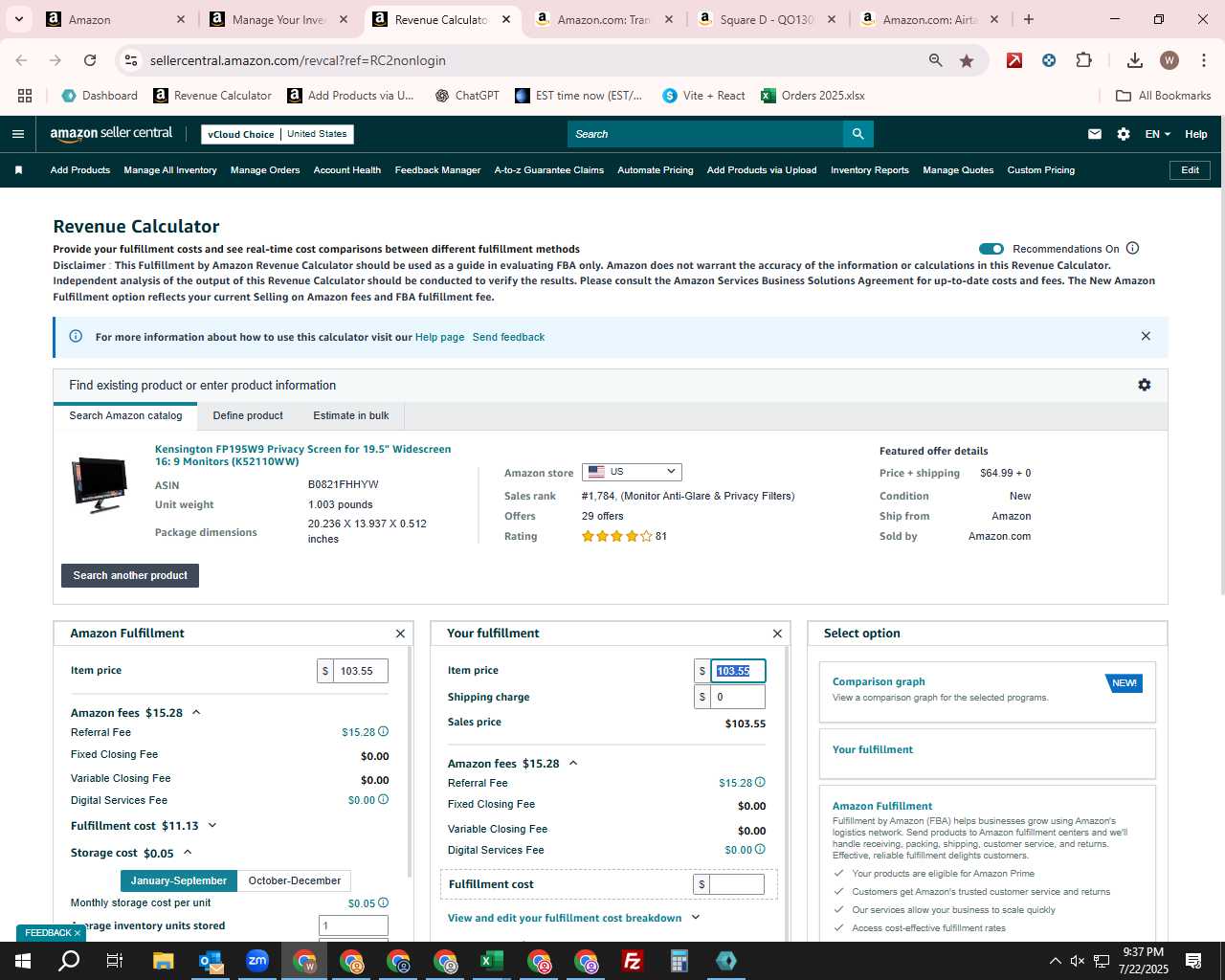Click the browser zoom magnifier icon
Screen dimensions: 1225x980
pos(935,60)
